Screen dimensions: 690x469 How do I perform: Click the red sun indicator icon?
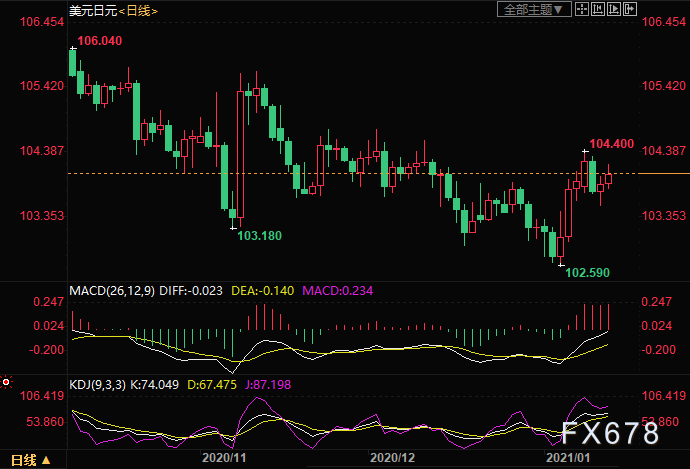[x=6, y=382]
